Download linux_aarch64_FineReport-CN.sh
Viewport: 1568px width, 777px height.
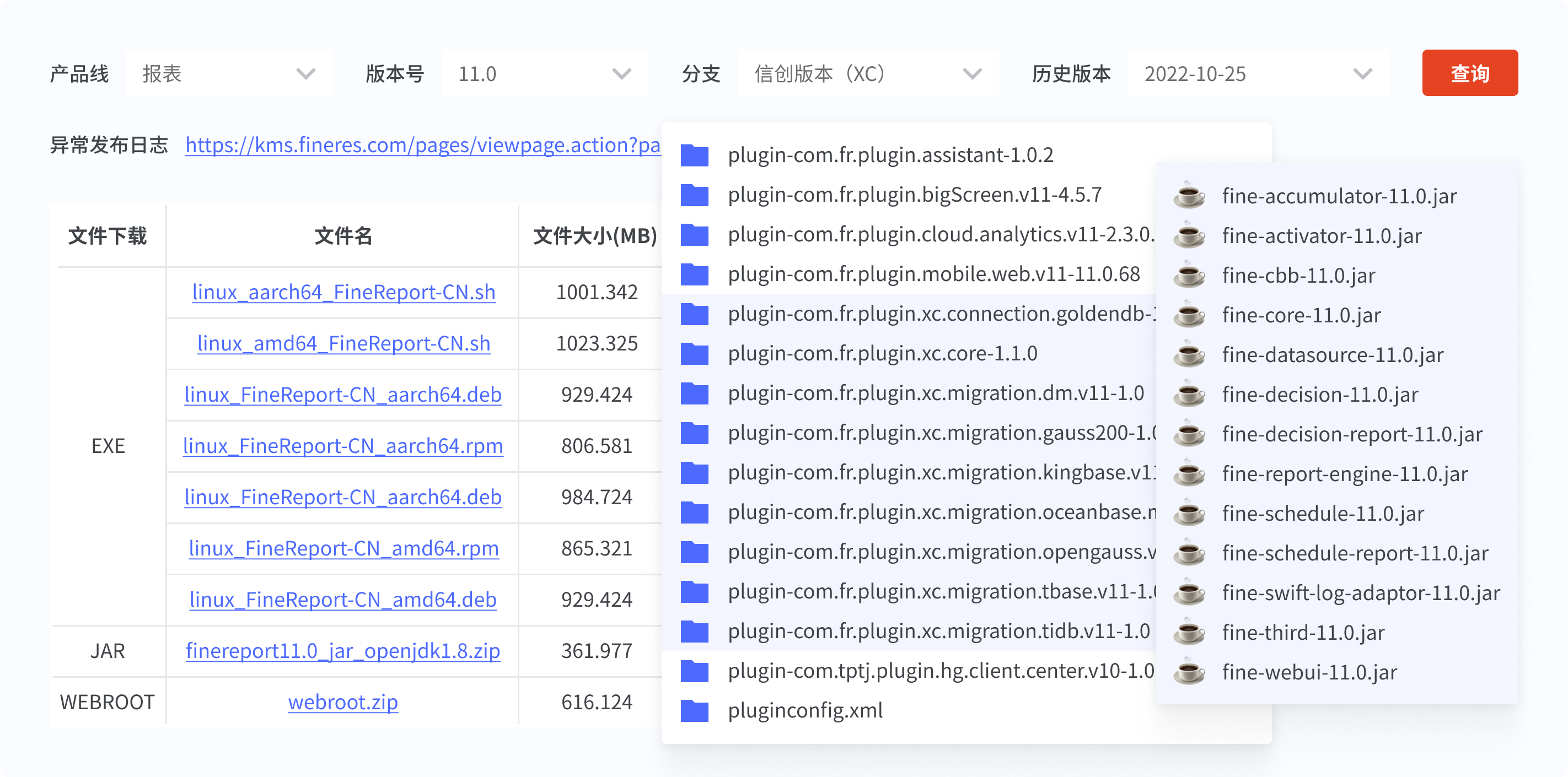(x=343, y=292)
